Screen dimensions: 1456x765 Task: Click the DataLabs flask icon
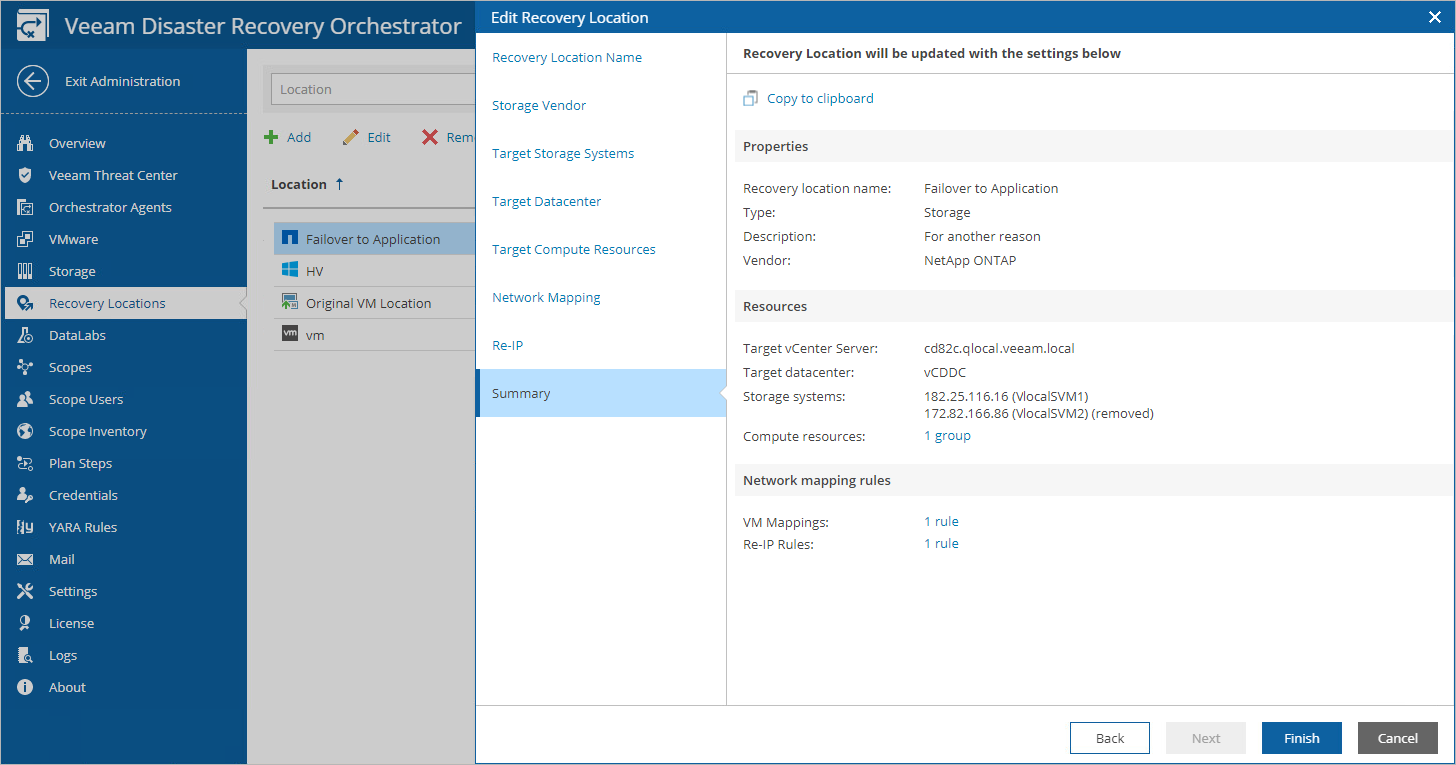pos(26,336)
